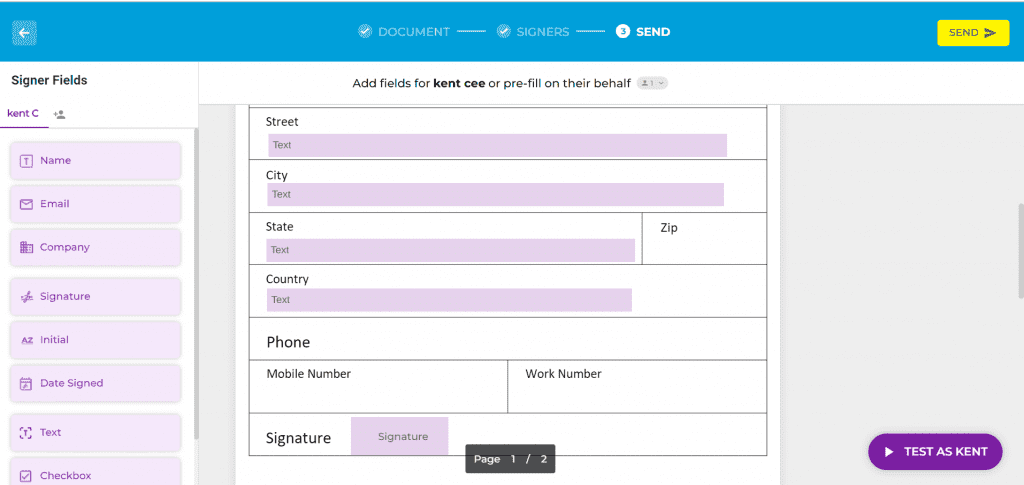The width and height of the screenshot is (1024, 485).
Task: Select the Text field tool
Action: click(x=95, y=432)
